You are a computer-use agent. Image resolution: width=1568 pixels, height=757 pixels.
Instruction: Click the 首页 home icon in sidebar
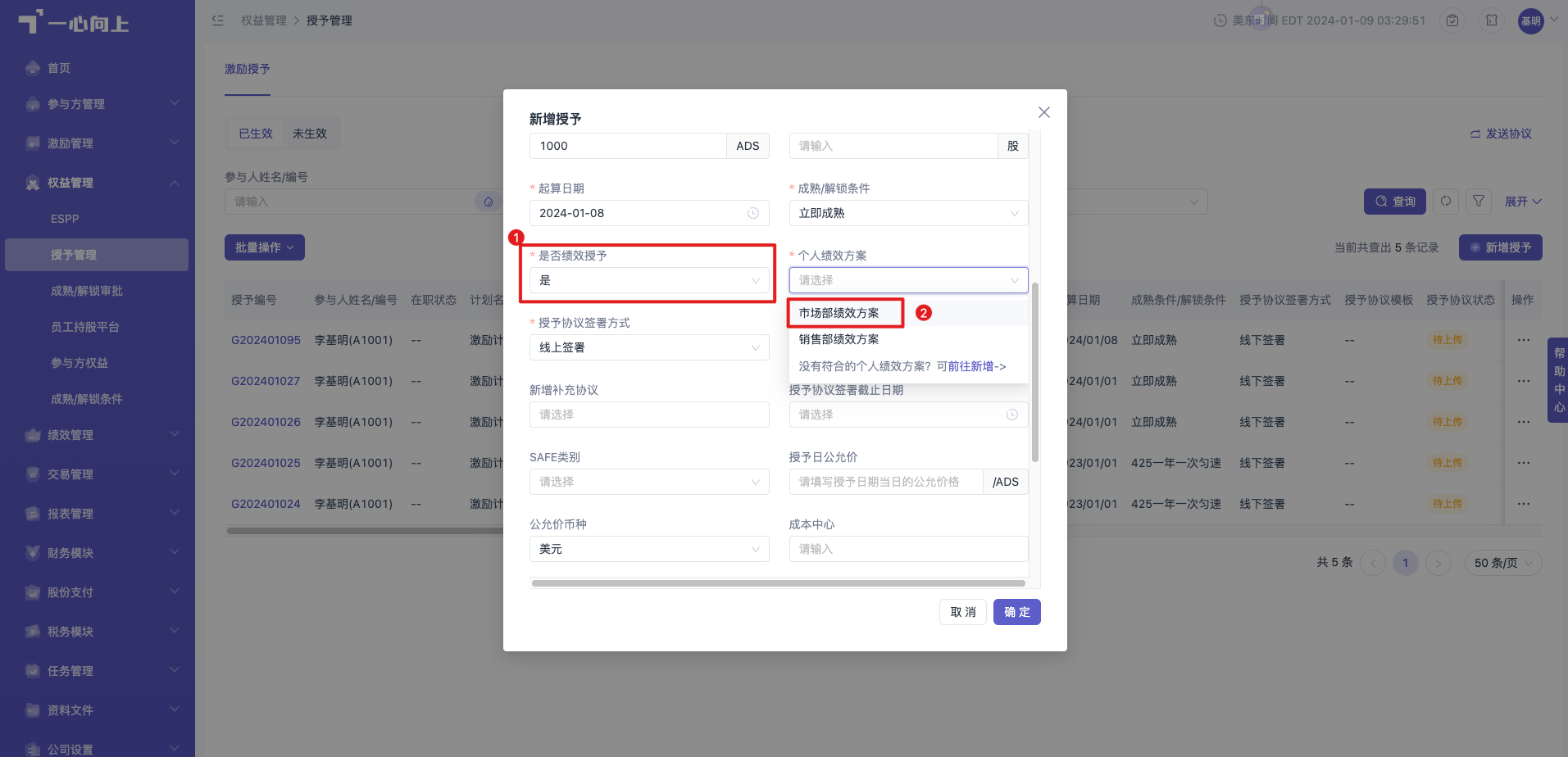click(x=33, y=68)
